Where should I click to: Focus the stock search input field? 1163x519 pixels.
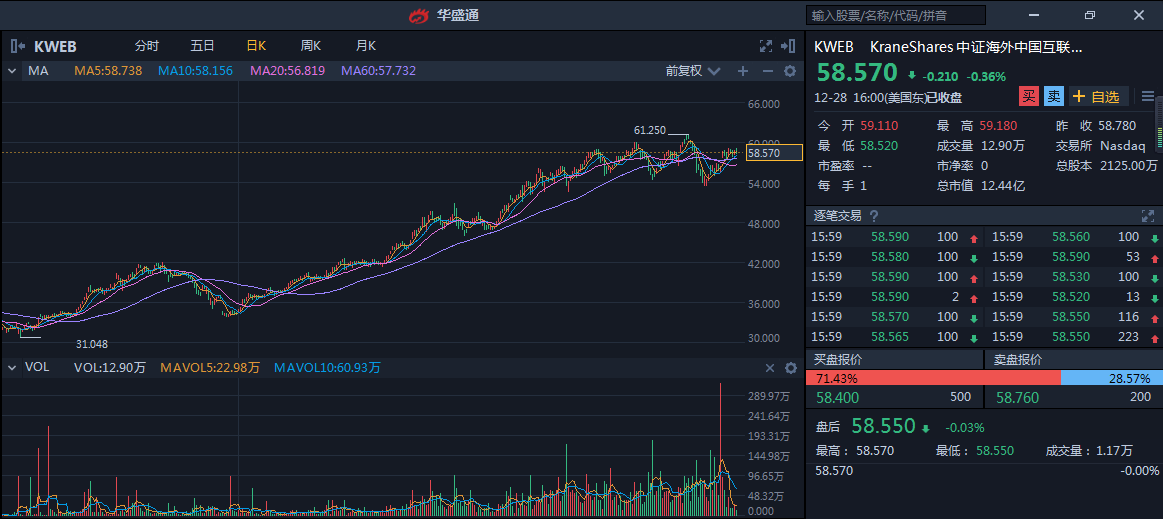coord(896,15)
